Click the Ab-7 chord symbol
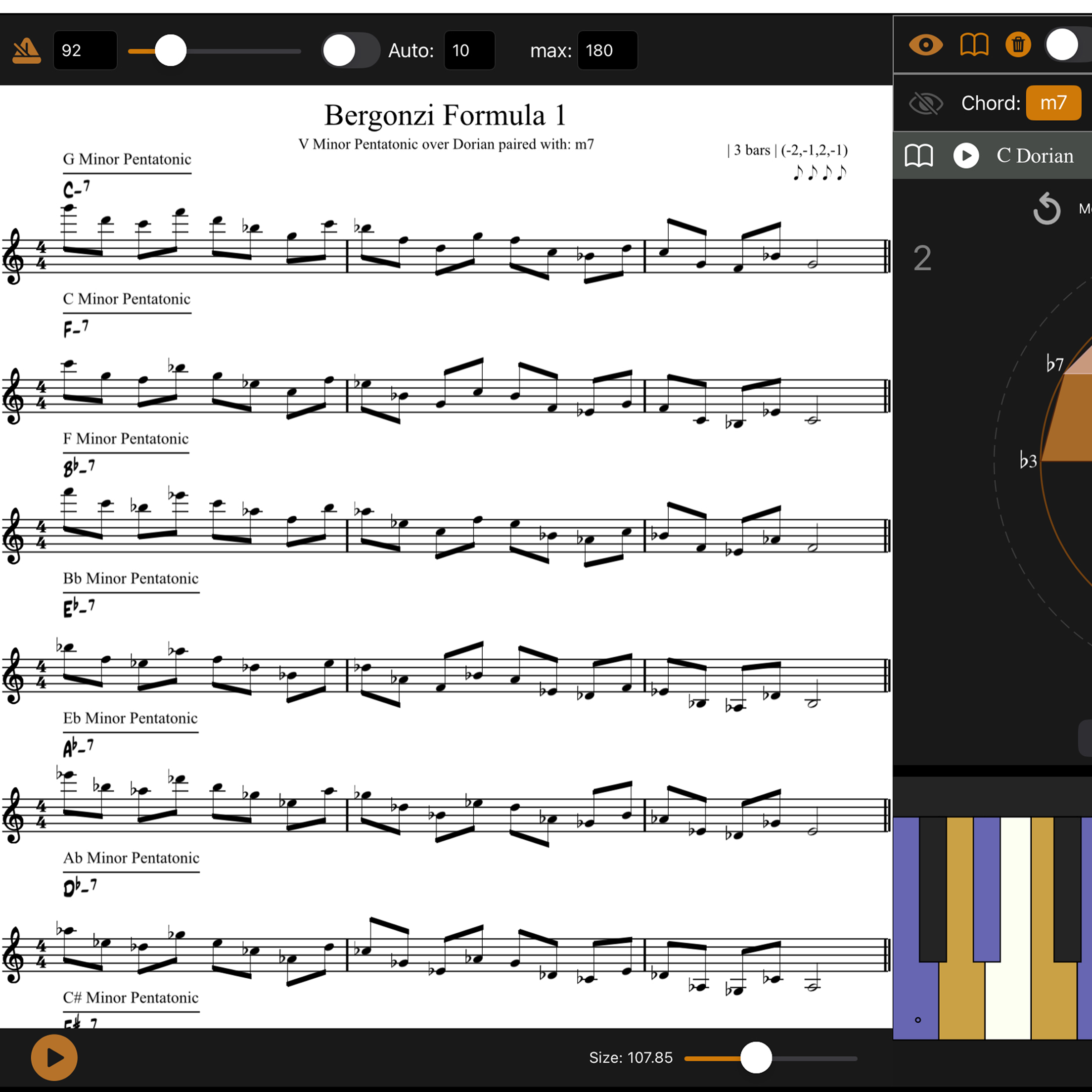This screenshot has height=1092, width=1092. 79,747
